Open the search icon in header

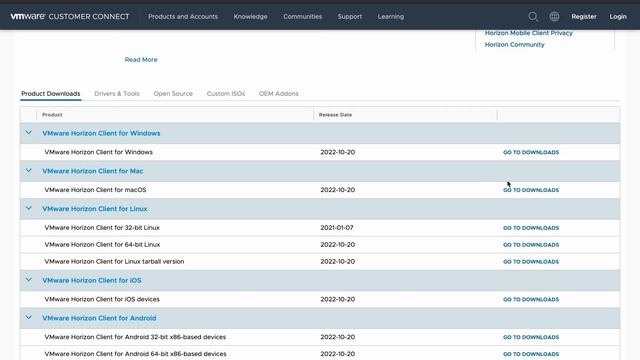tap(533, 16)
